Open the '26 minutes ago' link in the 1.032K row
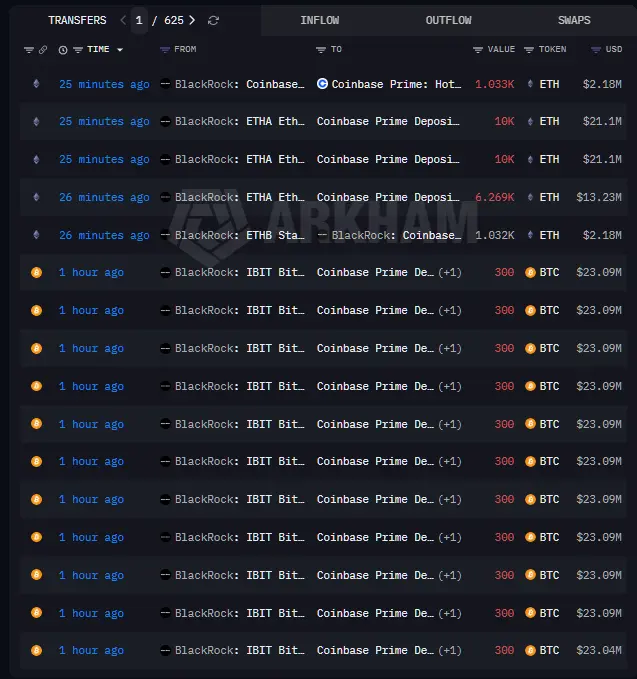The height and width of the screenshot is (679, 637). tap(104, 235)
